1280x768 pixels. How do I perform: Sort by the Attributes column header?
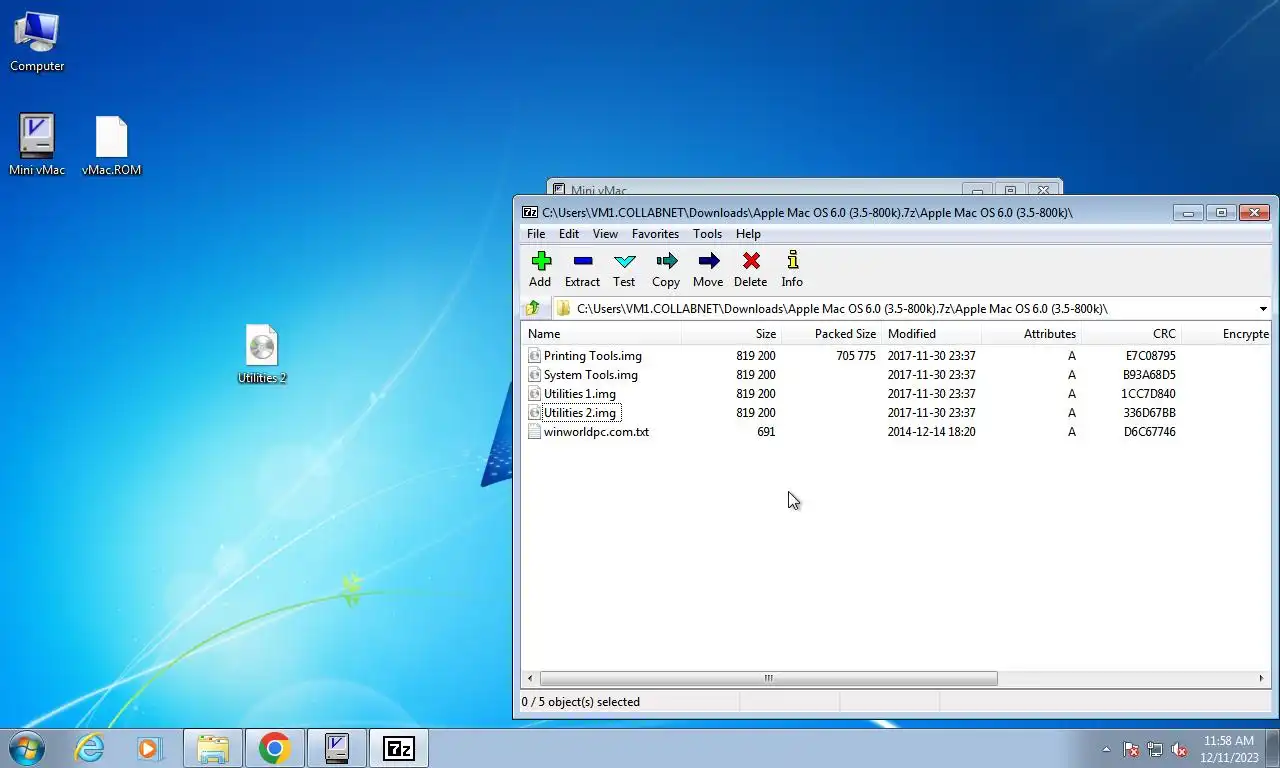[x=1031, y=334]
